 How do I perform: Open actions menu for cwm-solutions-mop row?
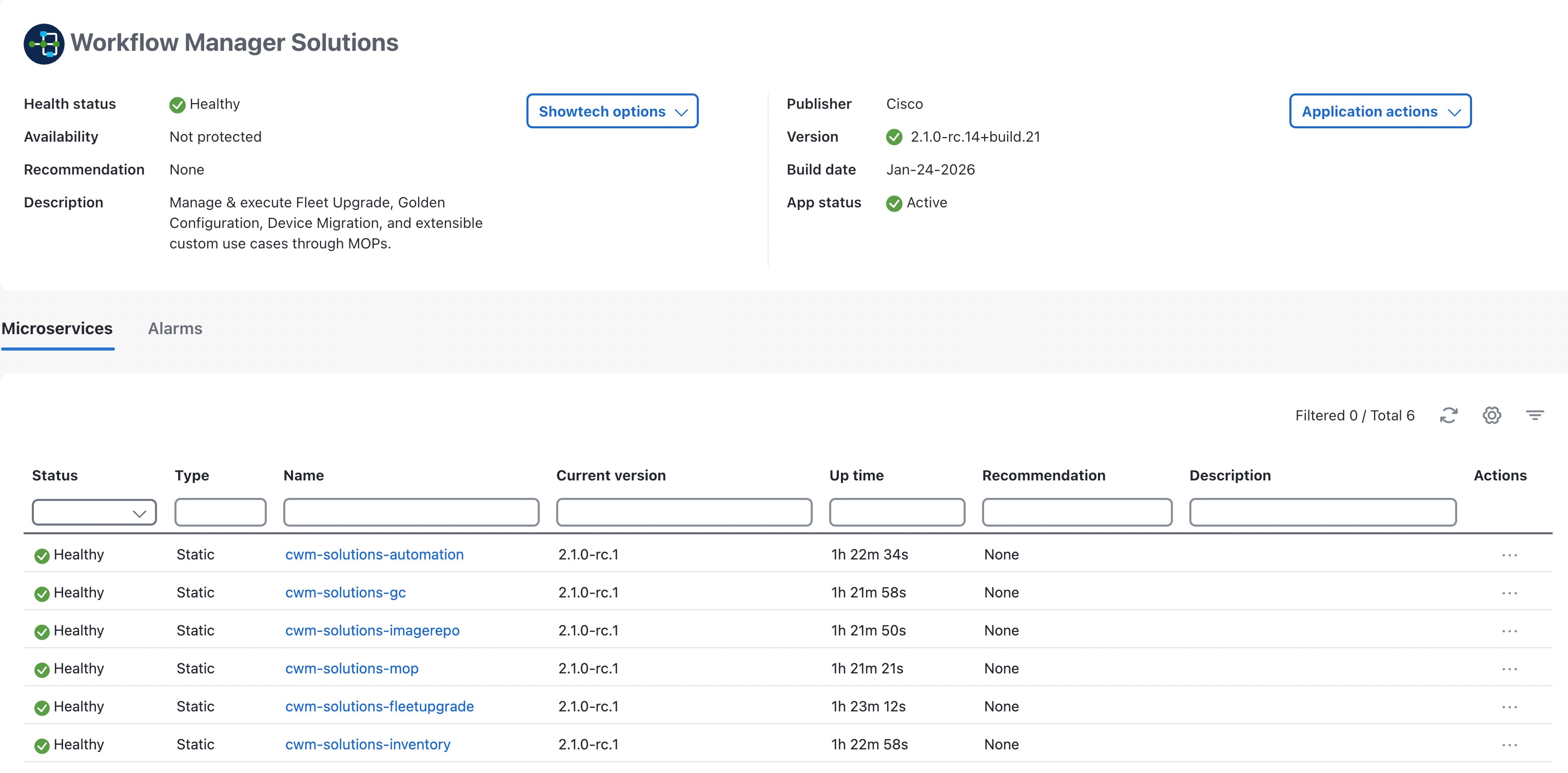tap(1509, 669)
